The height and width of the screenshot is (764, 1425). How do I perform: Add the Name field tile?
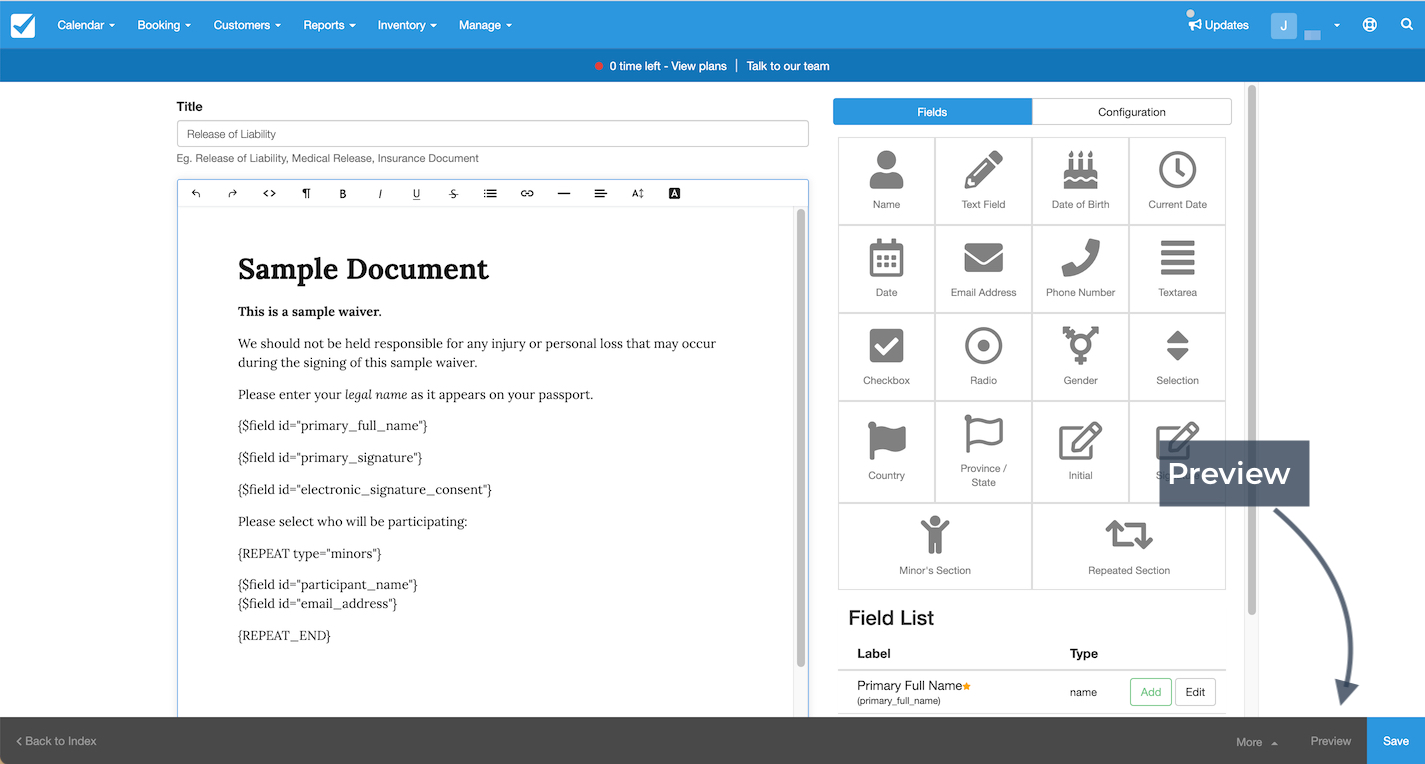886,181
